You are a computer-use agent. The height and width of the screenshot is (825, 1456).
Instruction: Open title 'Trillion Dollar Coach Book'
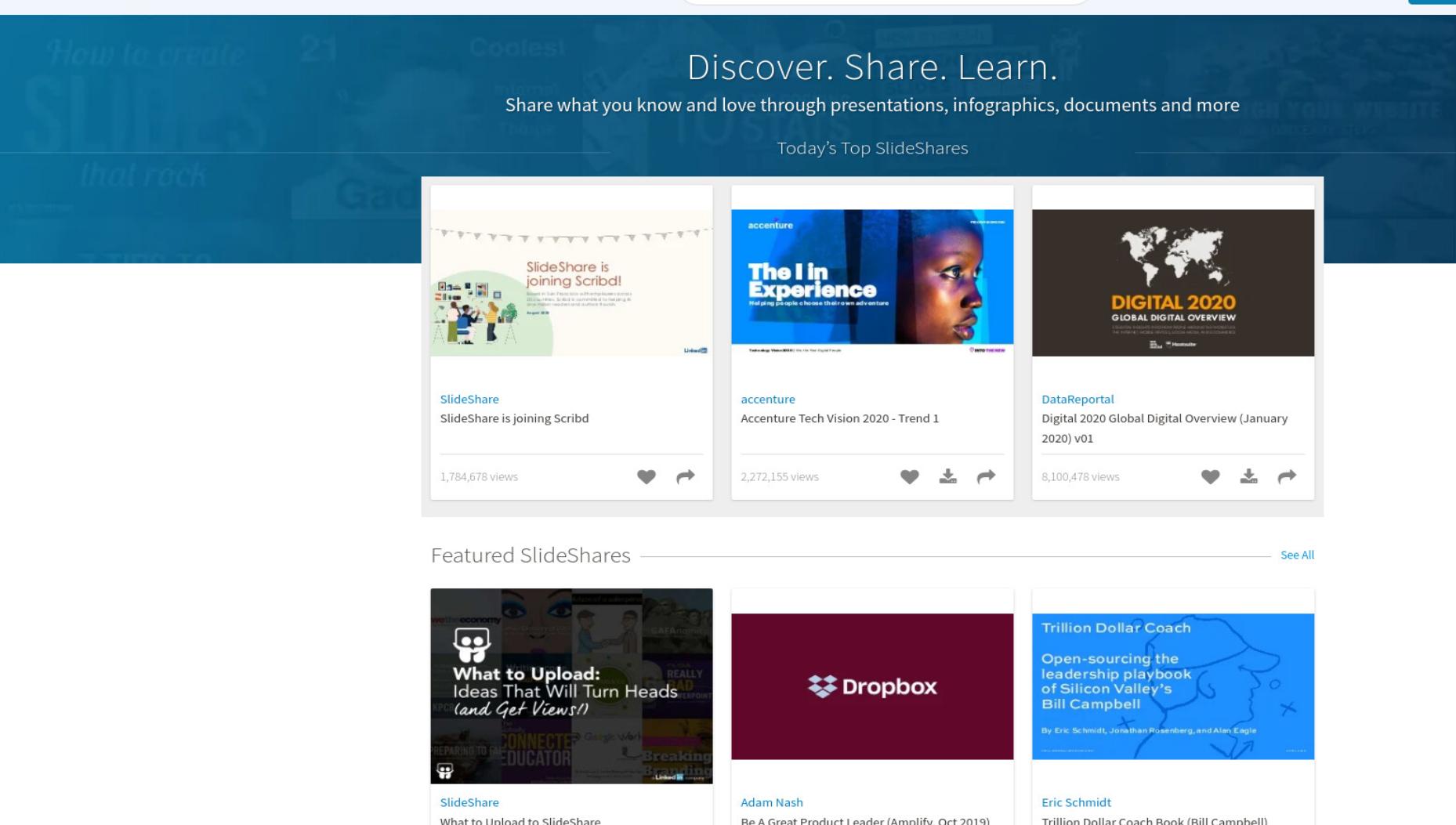click(1154, 820)
